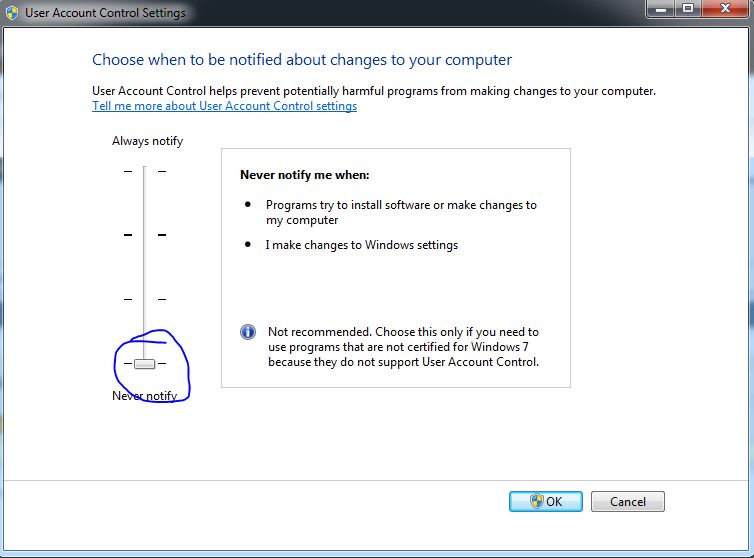Click the Cancel button
The image size is (754, 558).
click(628, 501)
